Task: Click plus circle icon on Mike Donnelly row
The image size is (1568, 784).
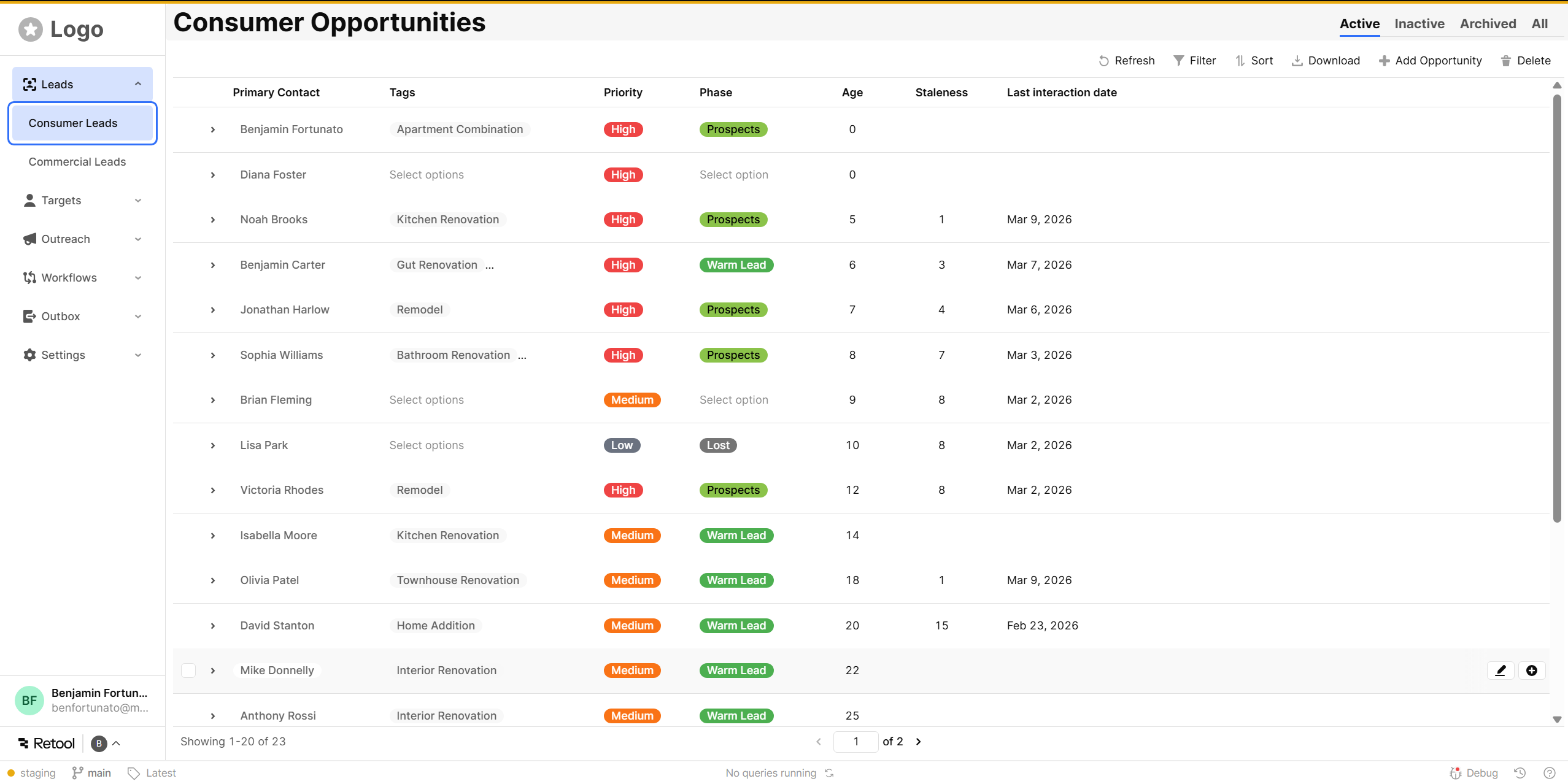Action: 1532,671
